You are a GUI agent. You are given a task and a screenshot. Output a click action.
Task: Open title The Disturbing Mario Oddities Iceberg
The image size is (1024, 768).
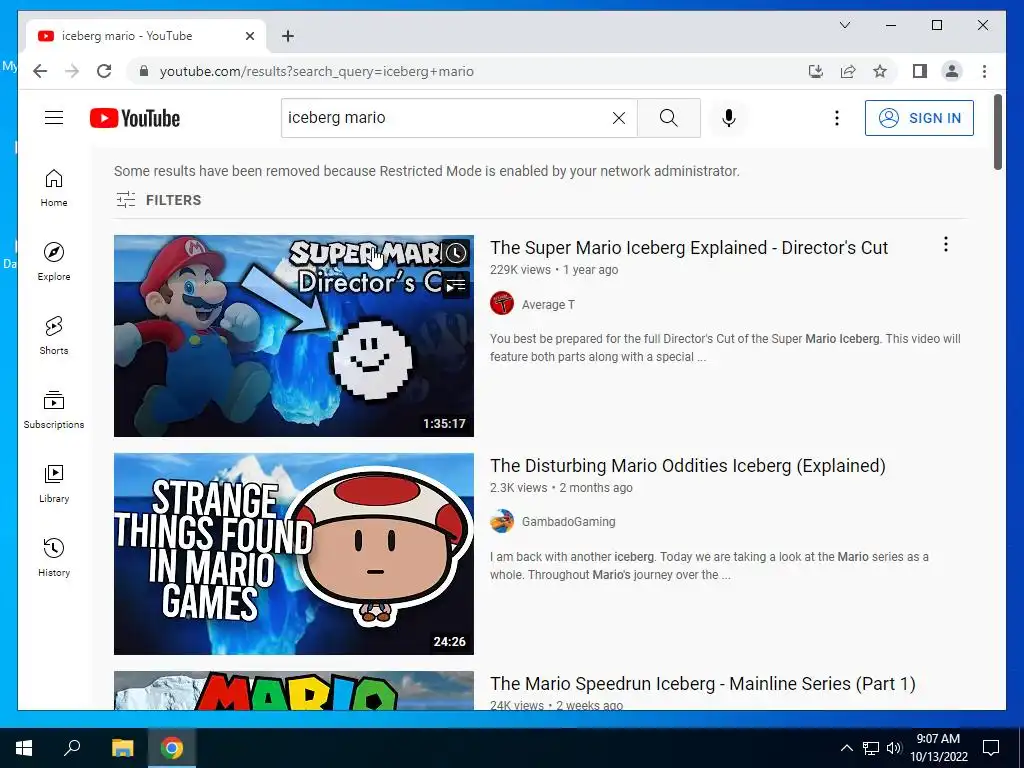click(x=688, y=466)
